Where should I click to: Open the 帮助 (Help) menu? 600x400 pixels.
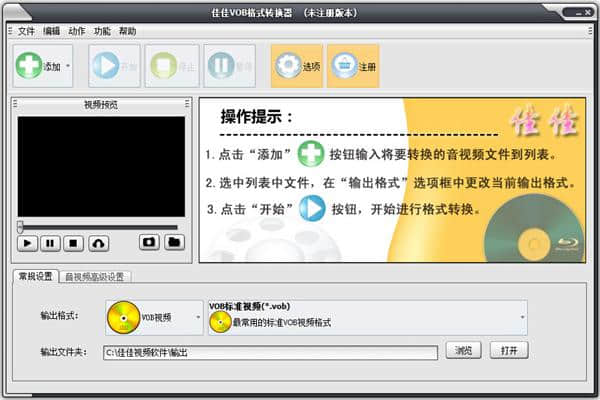127,31
